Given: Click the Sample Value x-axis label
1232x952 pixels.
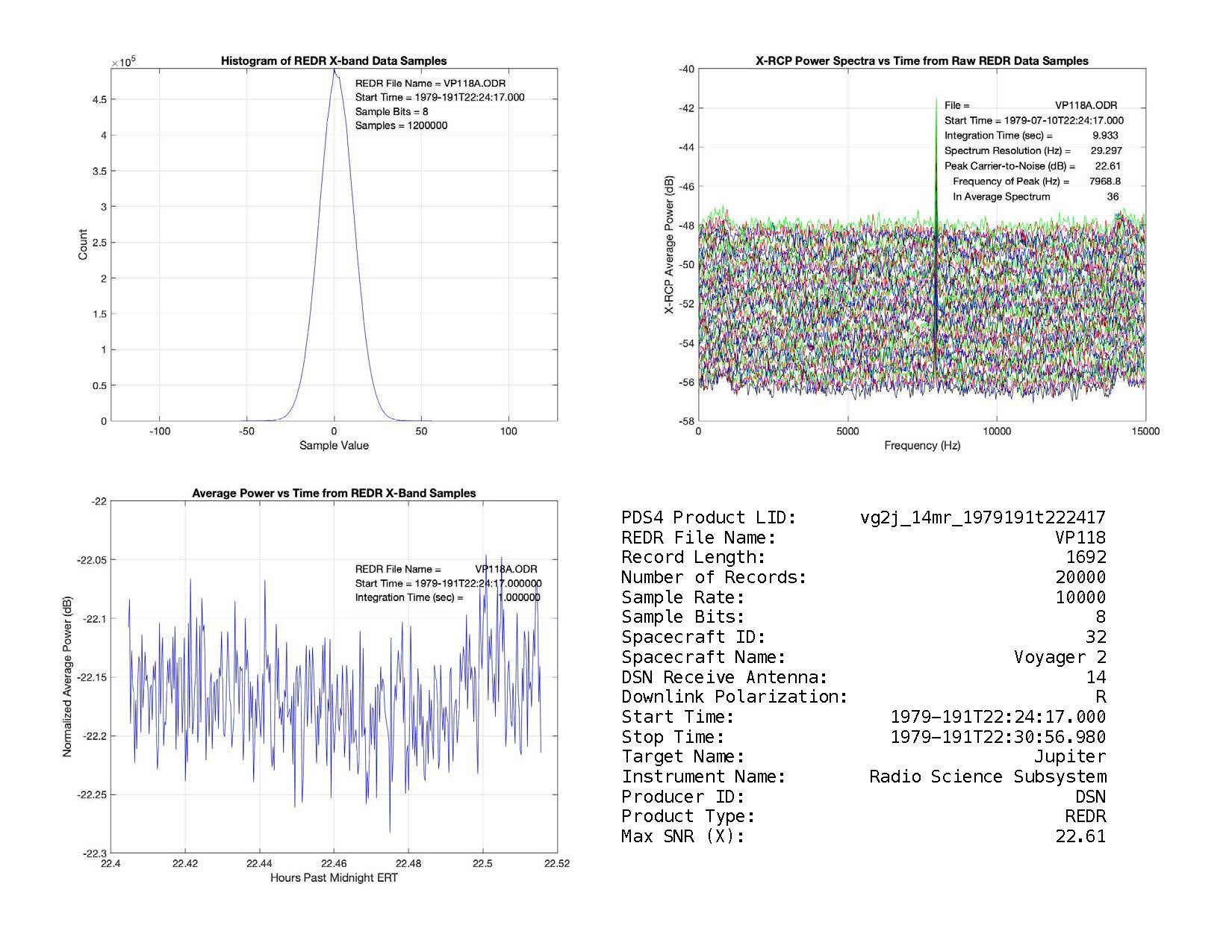Looking at the screenshot, I should pyautogui.click(x=334, y=446).
